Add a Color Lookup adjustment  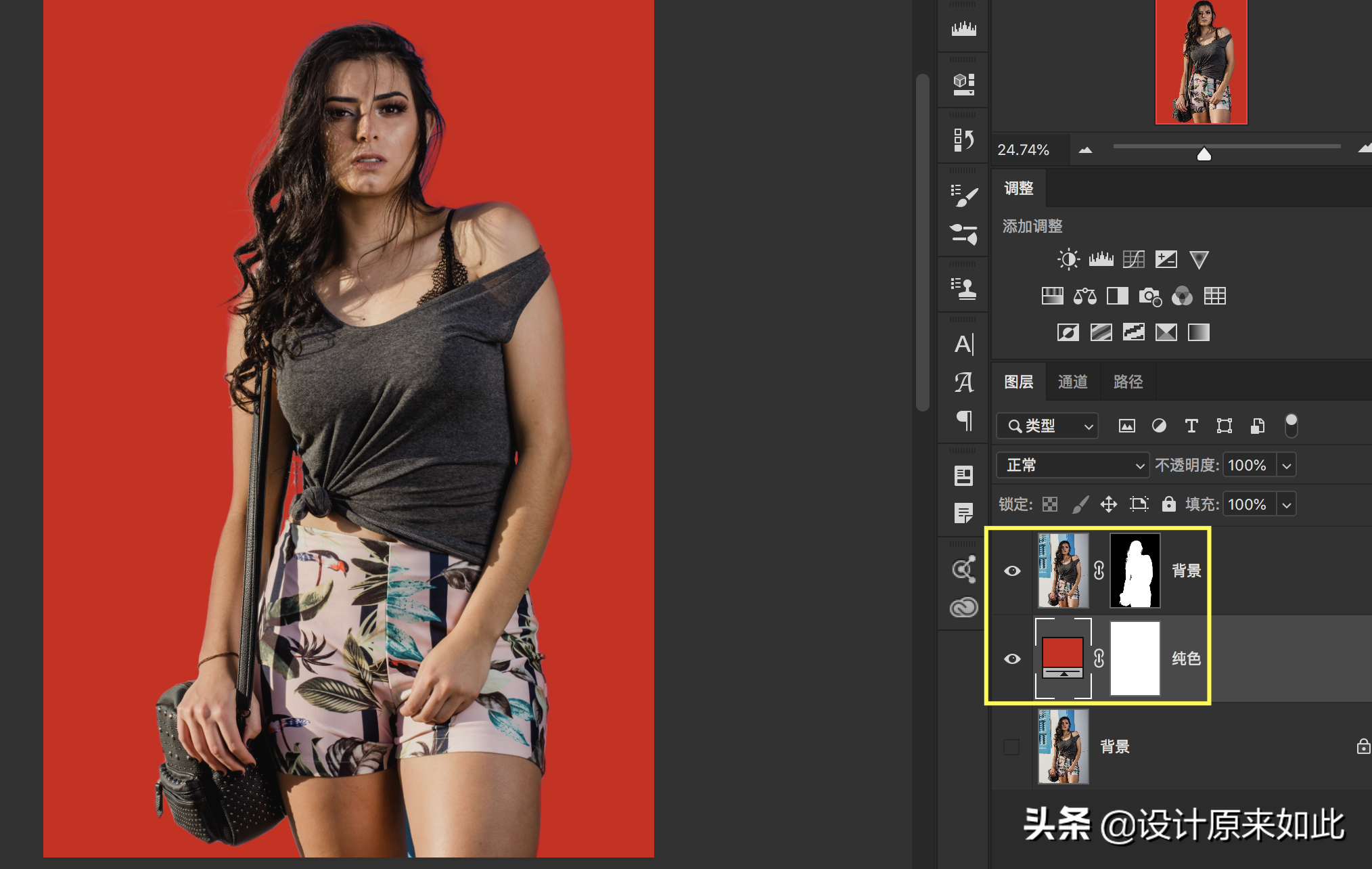point(1214,296)
